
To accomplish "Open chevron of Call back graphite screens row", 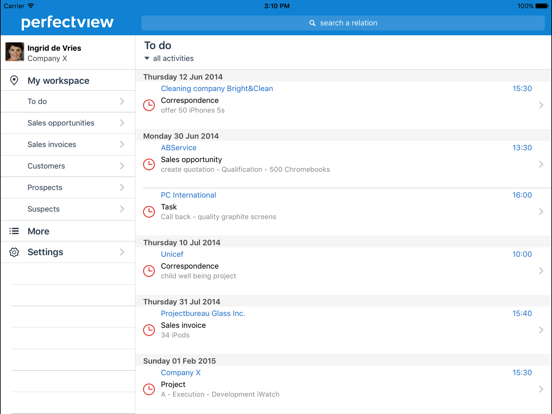I will 541,212.
